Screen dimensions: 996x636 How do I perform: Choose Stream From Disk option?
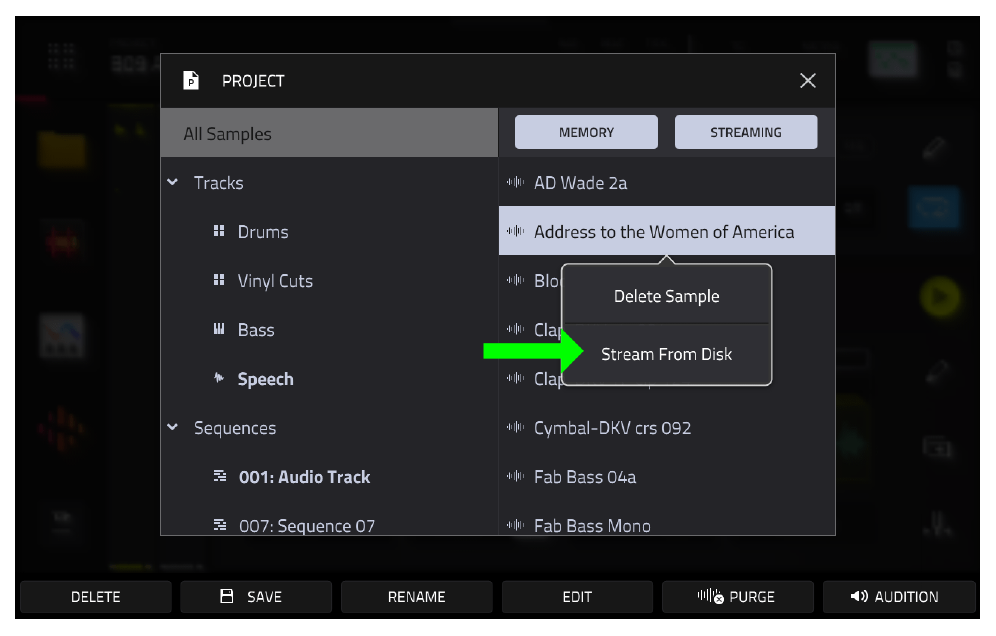coord(666,354)
